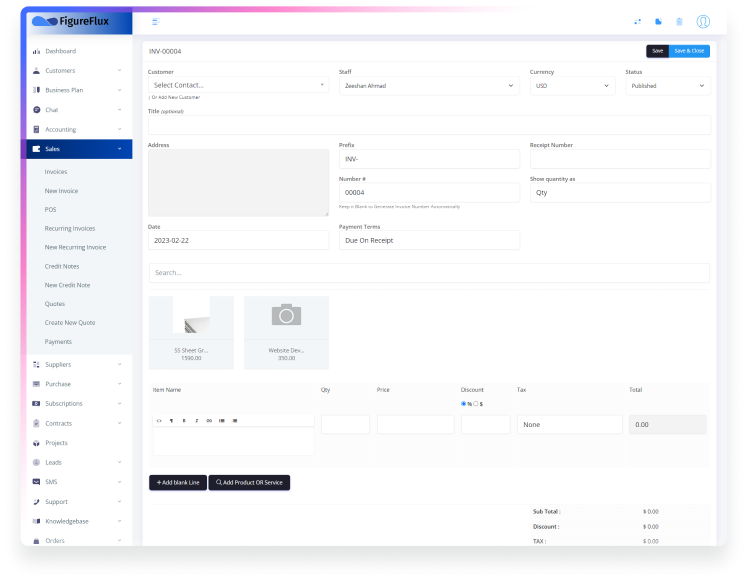This screenshot has width=747, height=581.
Task: Click the clipboard icon in top bar
Action: point(680,21)
